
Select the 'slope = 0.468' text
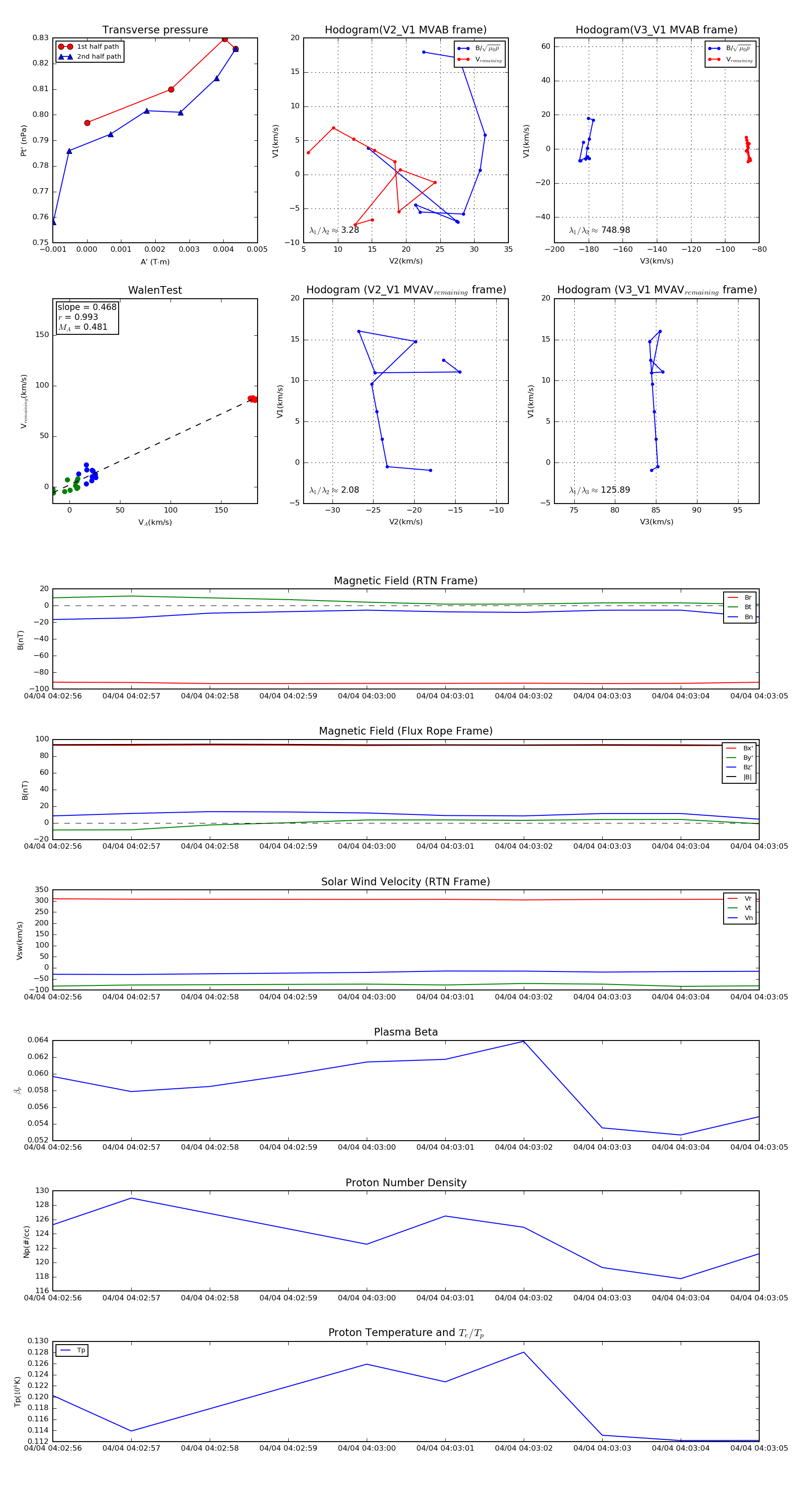(x=87, y=307)
